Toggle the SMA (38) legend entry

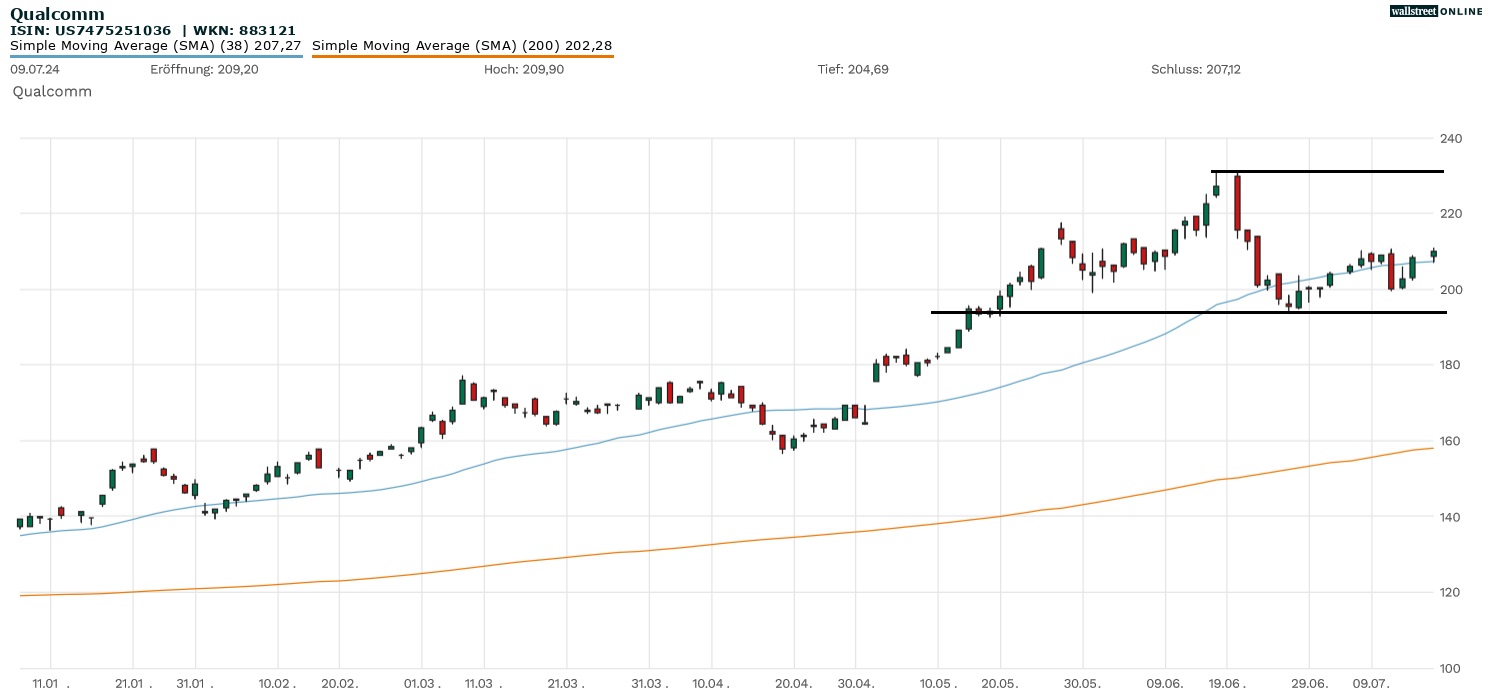pos(156,46)
